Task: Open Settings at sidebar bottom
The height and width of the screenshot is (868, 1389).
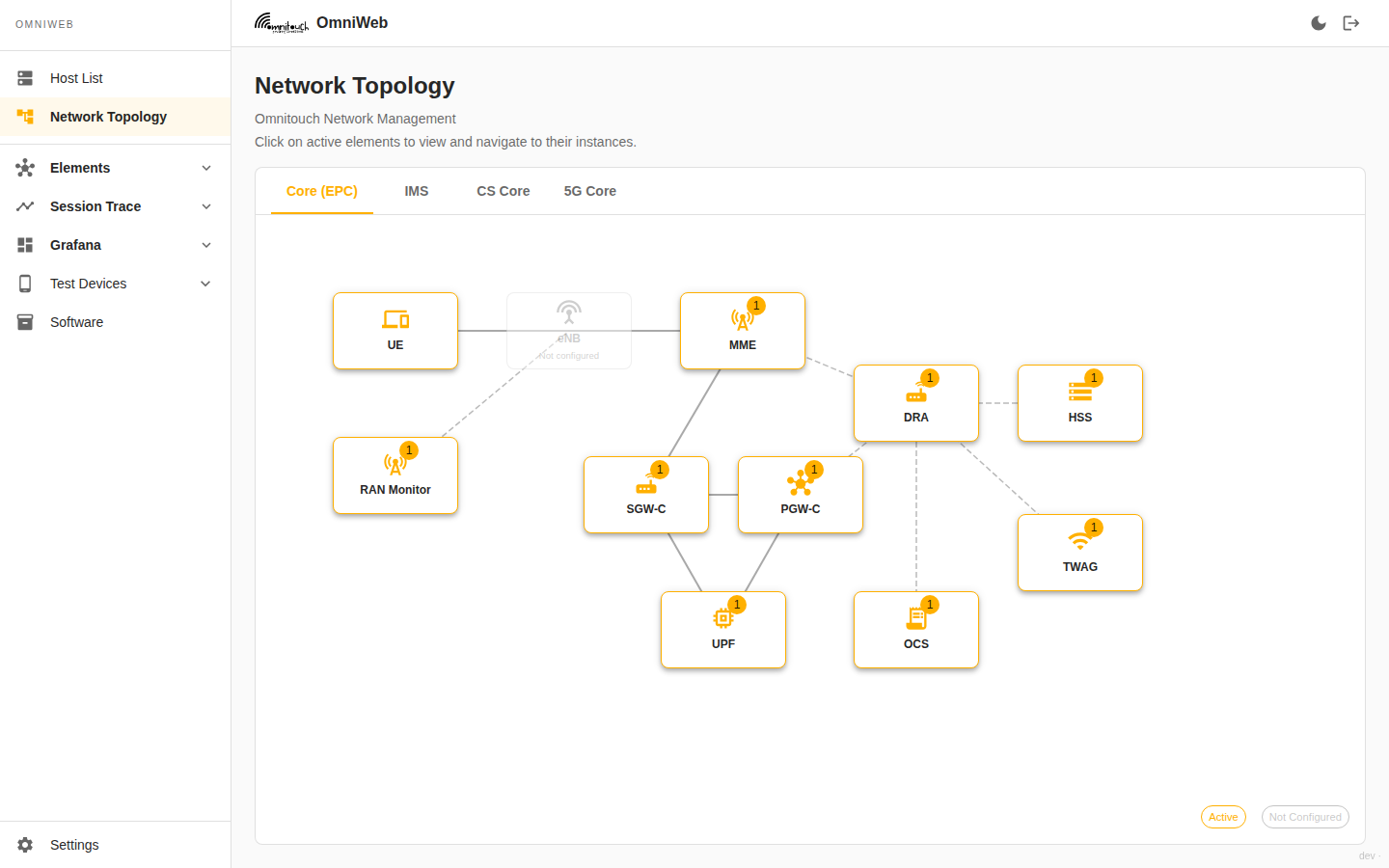Action: 116,845
